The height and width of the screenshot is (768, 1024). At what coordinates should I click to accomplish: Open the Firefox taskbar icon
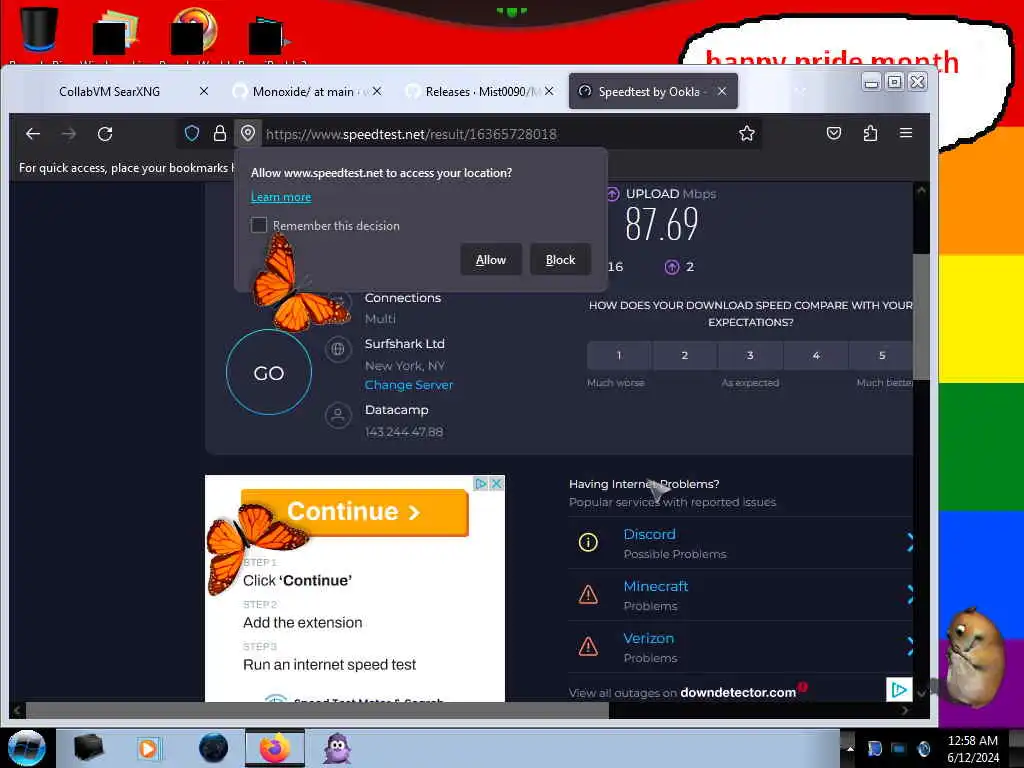click(275, 748)
